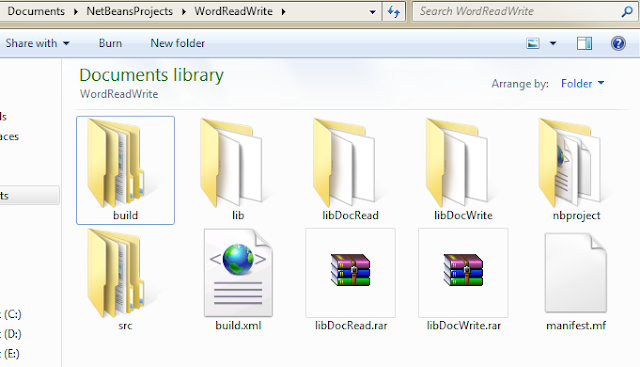Select drive (E:) in navigation pane
The height and width of the screenshot is (367, 640).
pos(11,354)
